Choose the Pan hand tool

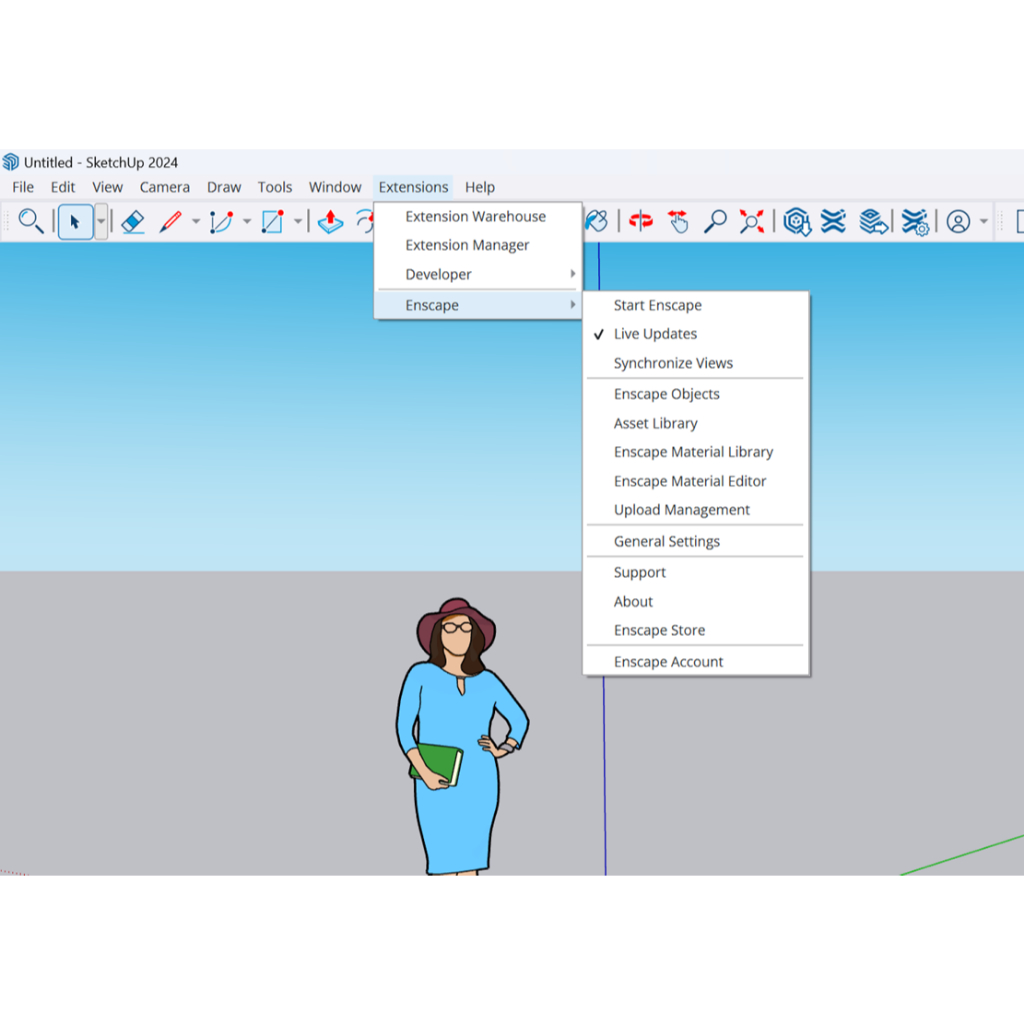coord(678,222)
